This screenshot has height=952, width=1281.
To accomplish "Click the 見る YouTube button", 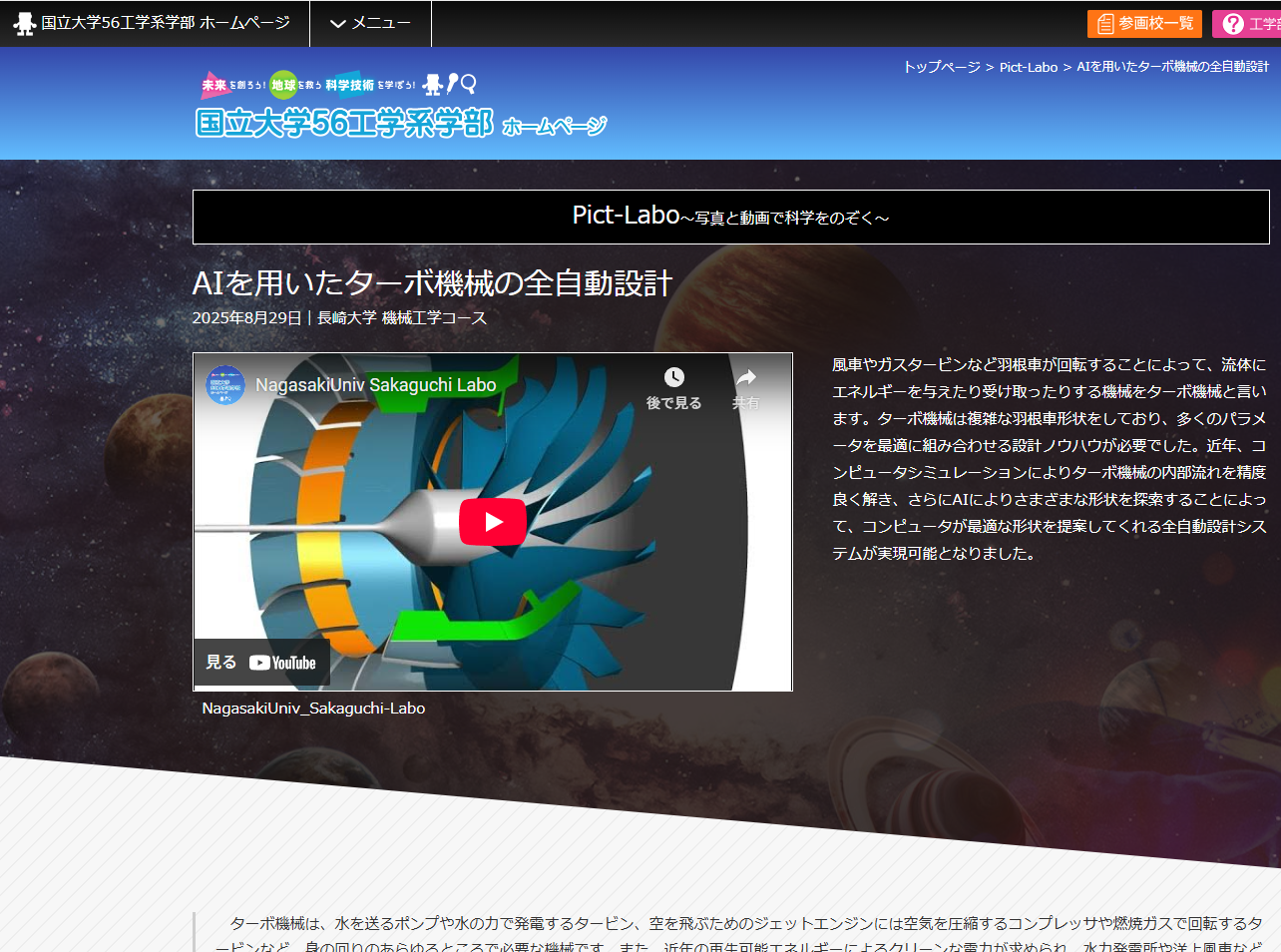I will (x=261, y=663).
